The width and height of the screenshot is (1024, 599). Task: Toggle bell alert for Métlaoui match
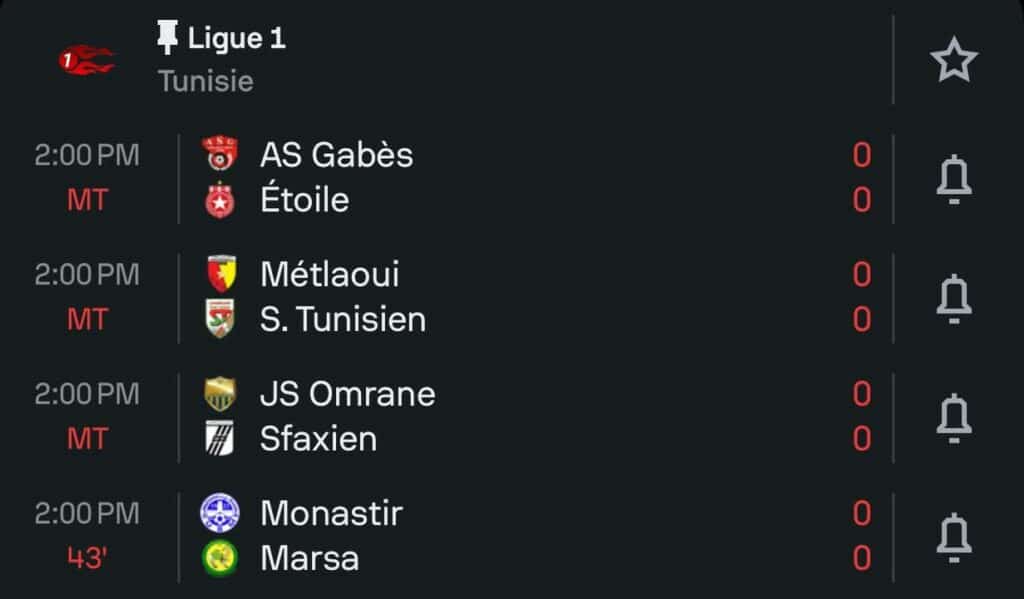[953, 297]
